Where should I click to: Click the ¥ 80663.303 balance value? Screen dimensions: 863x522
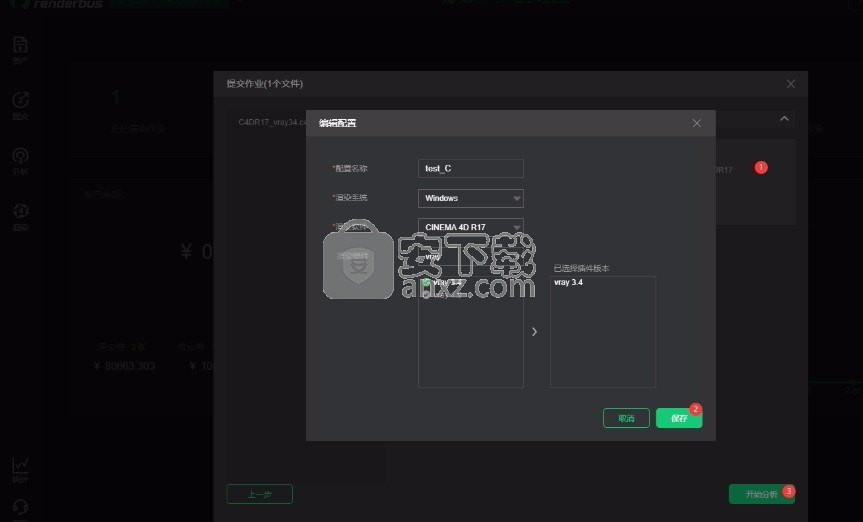click(x=125, y=366)
